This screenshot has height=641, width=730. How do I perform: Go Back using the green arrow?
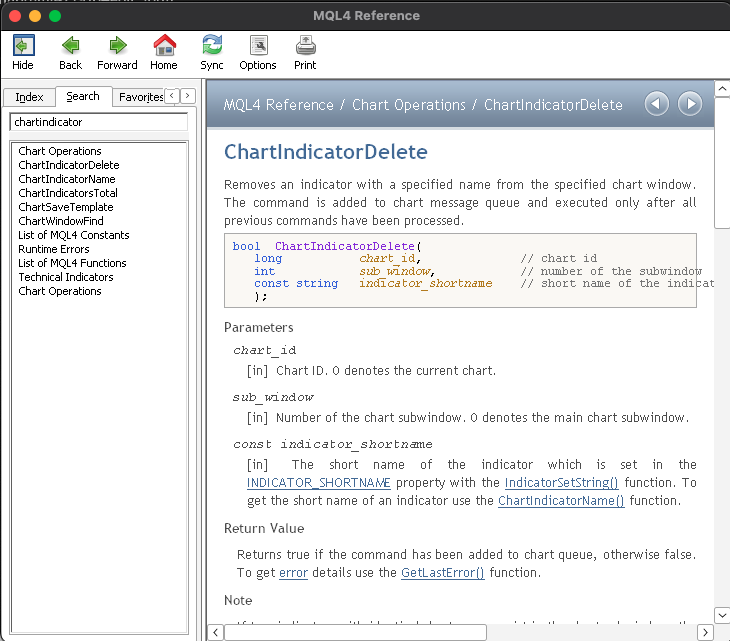click(x=70, y=52)
